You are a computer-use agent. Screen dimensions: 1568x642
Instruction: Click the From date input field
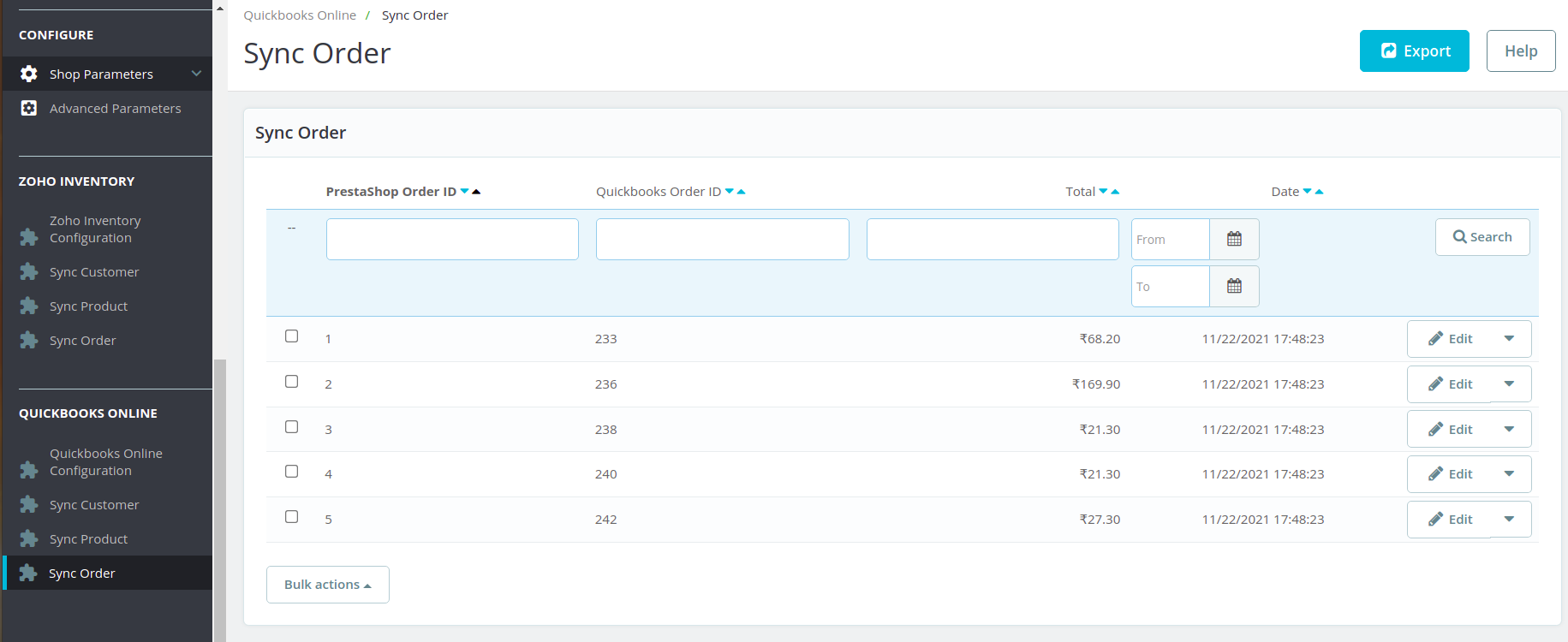tap(1171, 239)
